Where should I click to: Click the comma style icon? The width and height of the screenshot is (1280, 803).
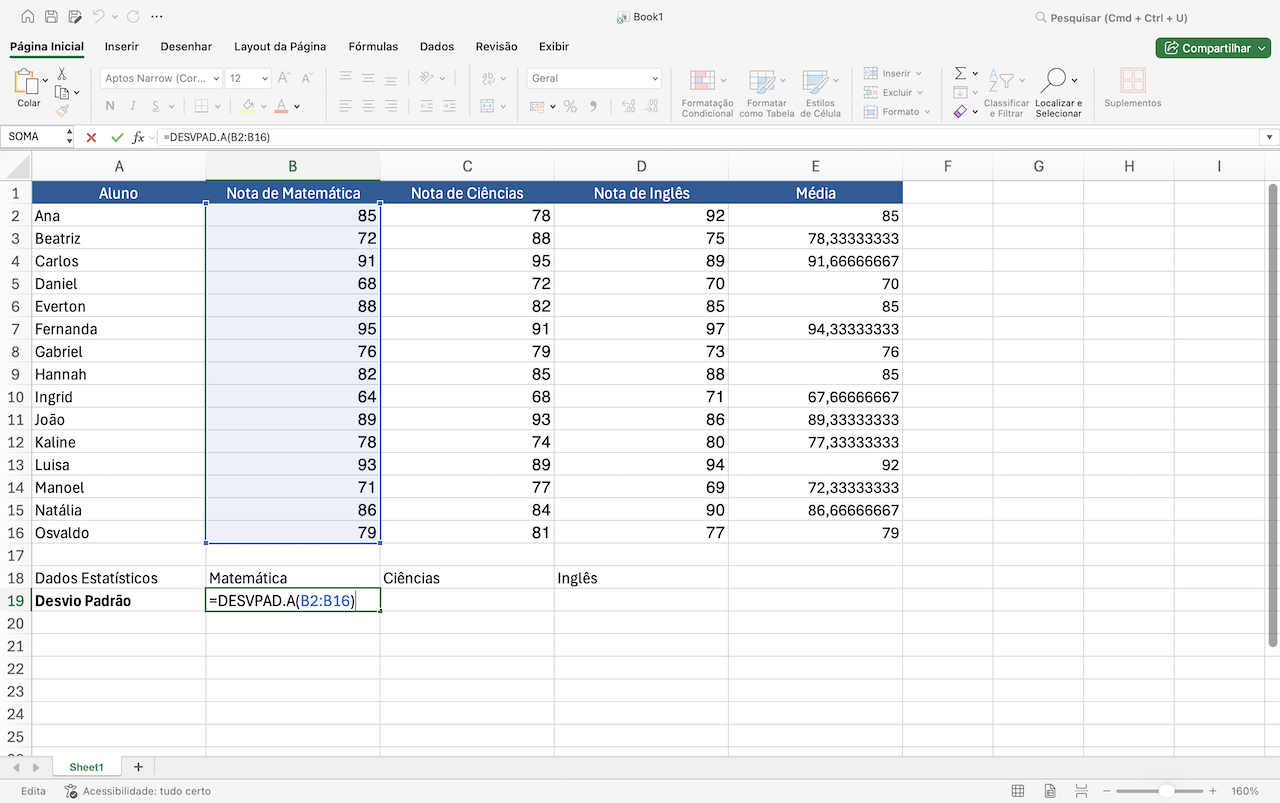pos(593,106)
